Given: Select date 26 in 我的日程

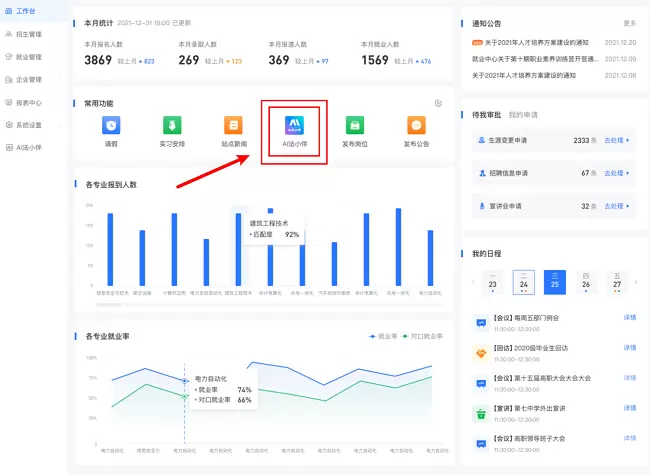Looking at the screenshot, I should 586,280.
